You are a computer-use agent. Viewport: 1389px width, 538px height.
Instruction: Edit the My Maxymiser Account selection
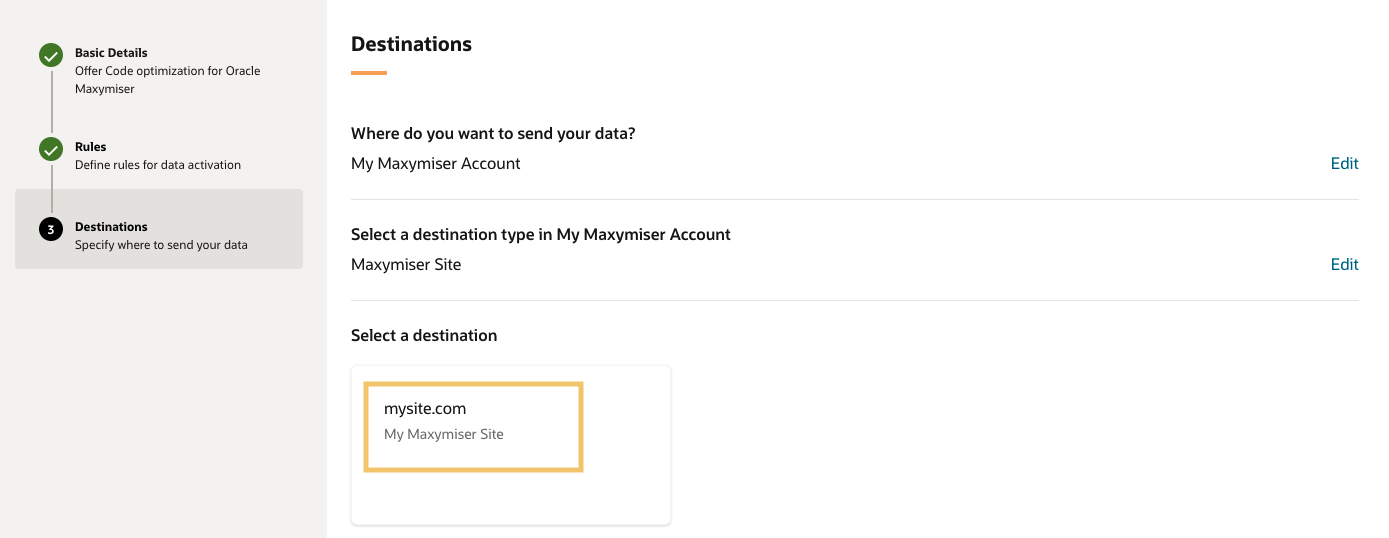(x=1344, y=164)
